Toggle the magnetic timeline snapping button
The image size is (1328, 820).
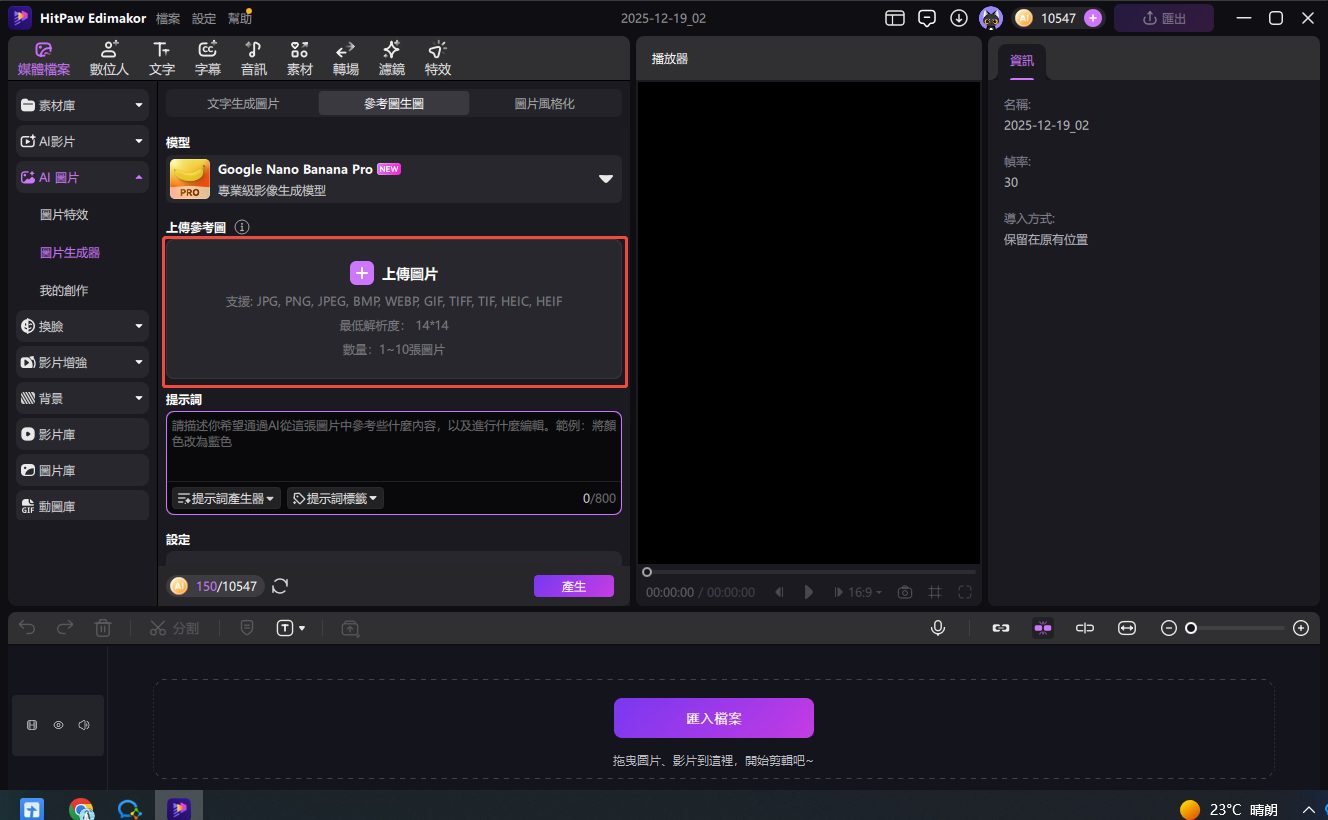coord(1043,627)
